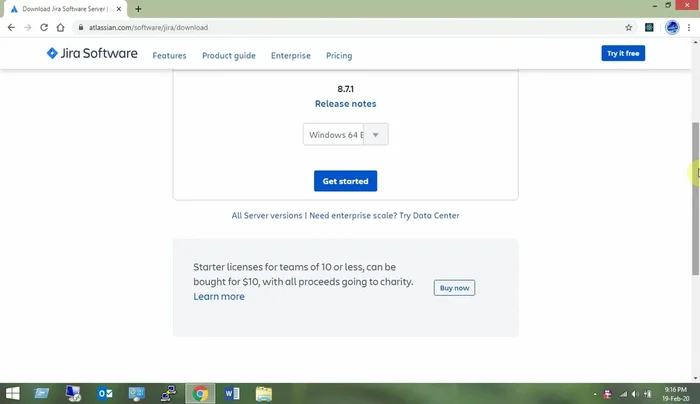Click the Get started button
Image resolution: width=700 pixels, height=404 pixels.
(x=346, y=181)
